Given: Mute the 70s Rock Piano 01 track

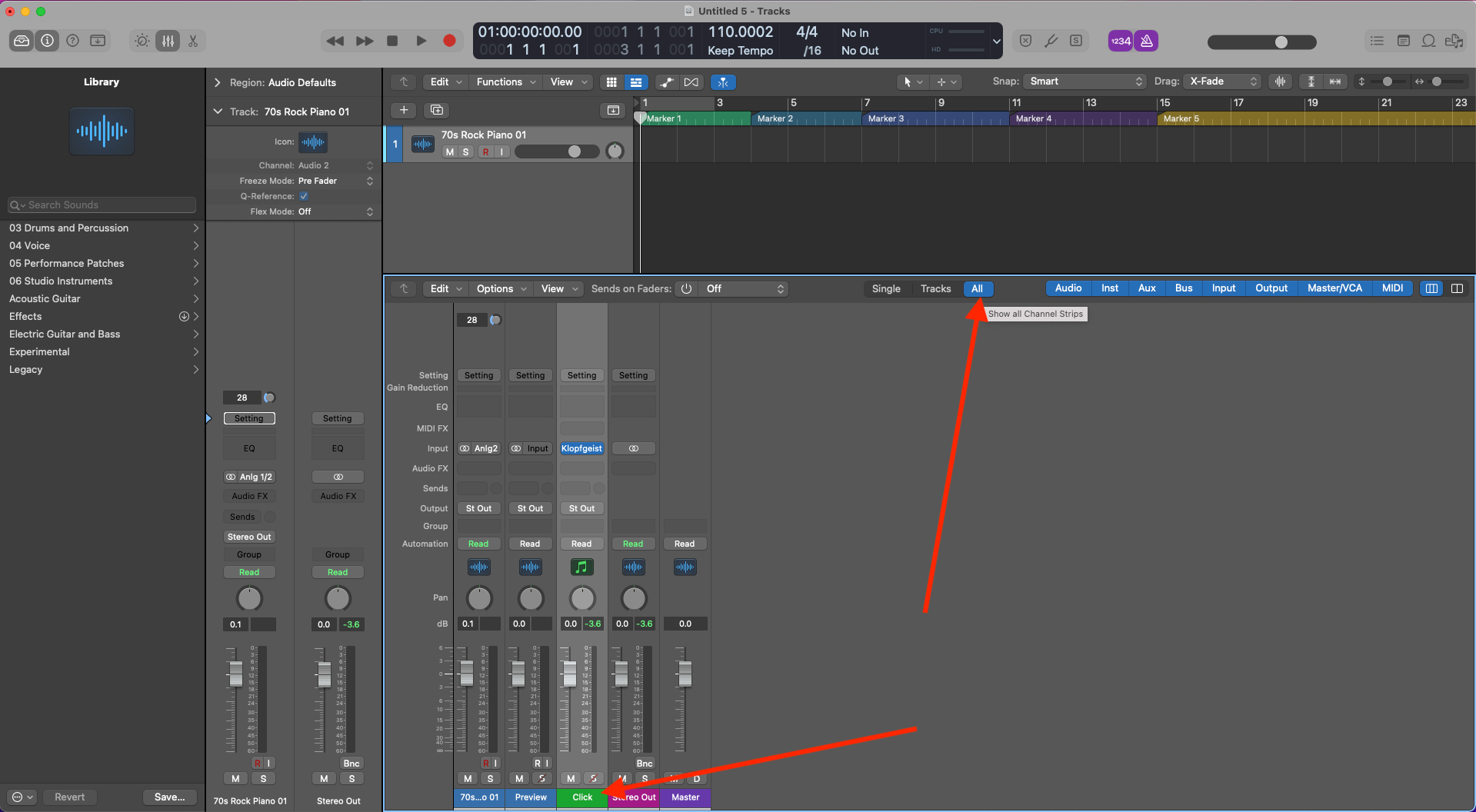Looking at the screenshot, I should point(450,151).
